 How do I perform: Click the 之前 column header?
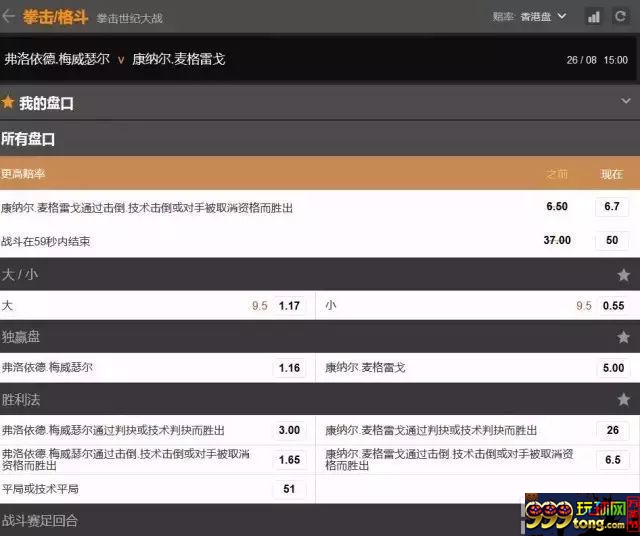pyautogui.click(x=556, y=174)
